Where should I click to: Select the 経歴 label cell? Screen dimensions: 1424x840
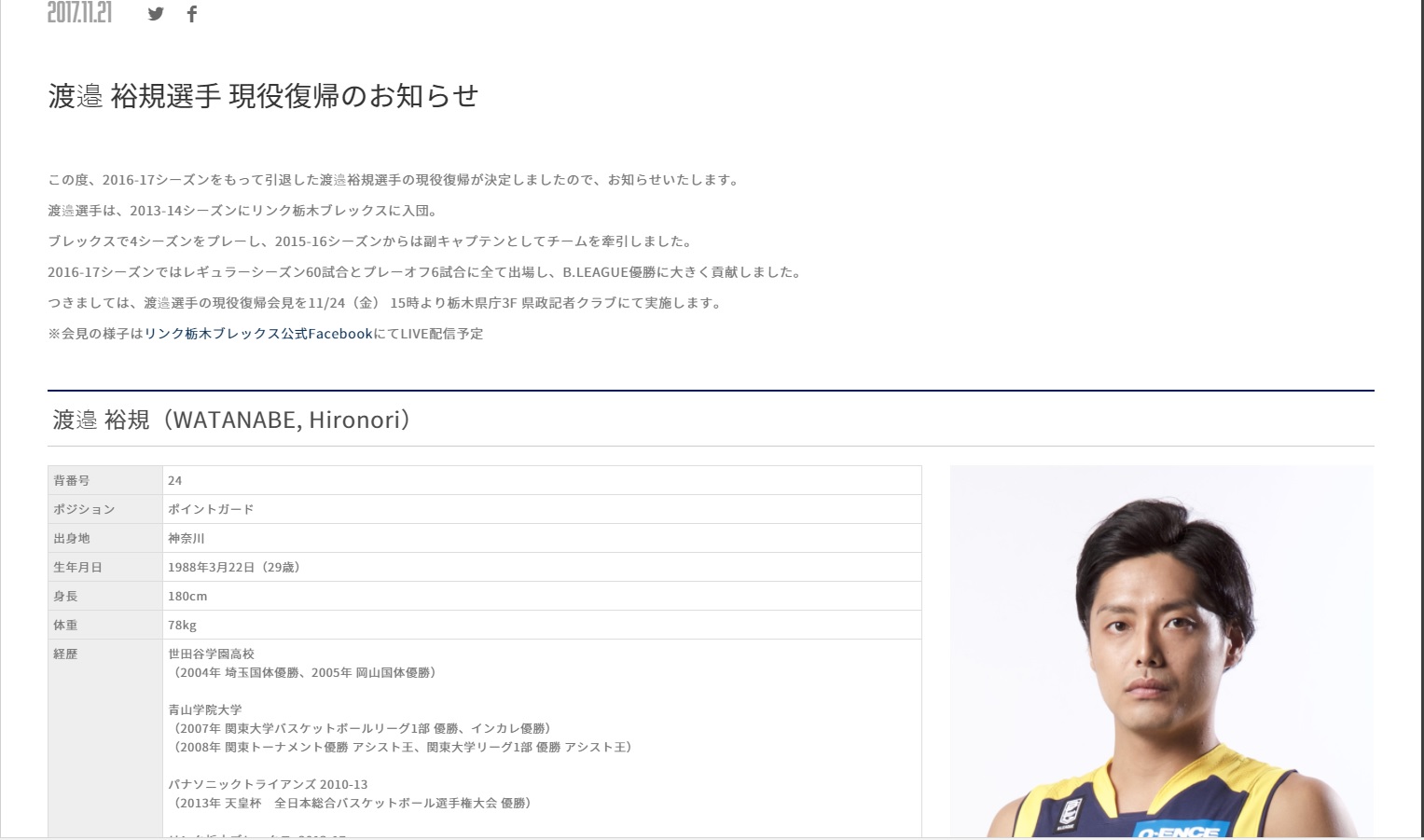point(105,738)
